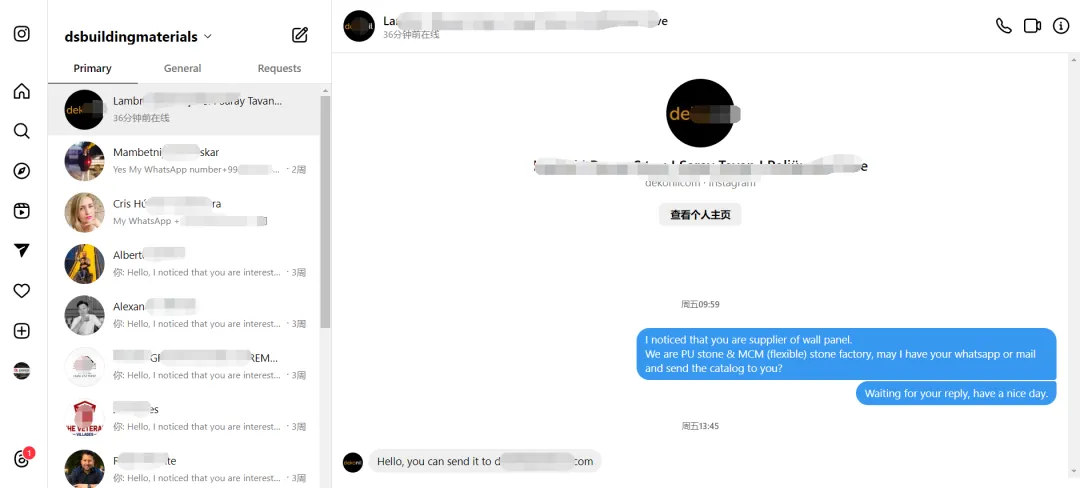This screenshot has height=488, width=1080.
Task: Switch to the General tab
Action: pos(183,68)
